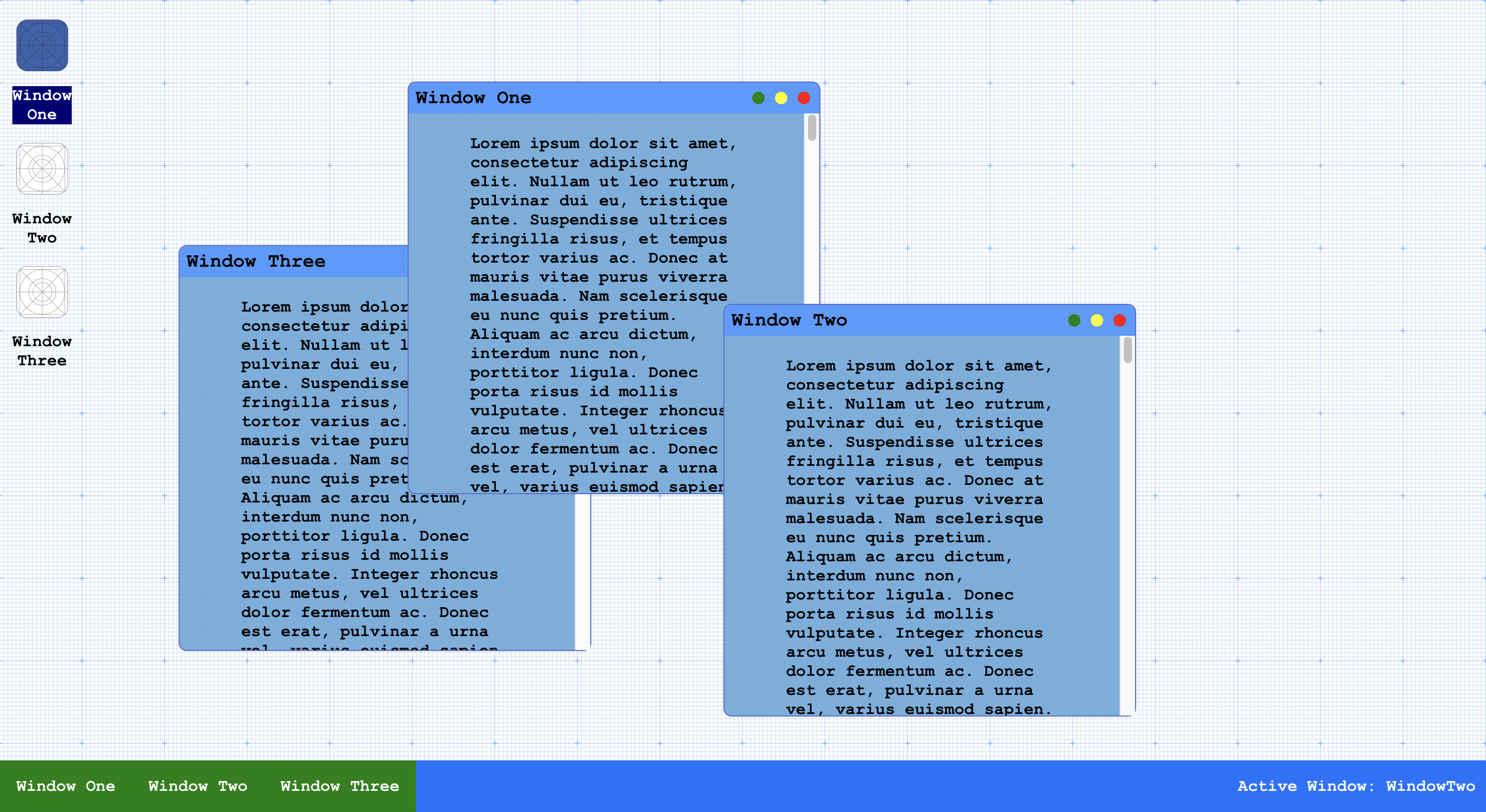Select Window One in the taskbar
Screen dimensions: 1486x812
[x=66, y=786]
